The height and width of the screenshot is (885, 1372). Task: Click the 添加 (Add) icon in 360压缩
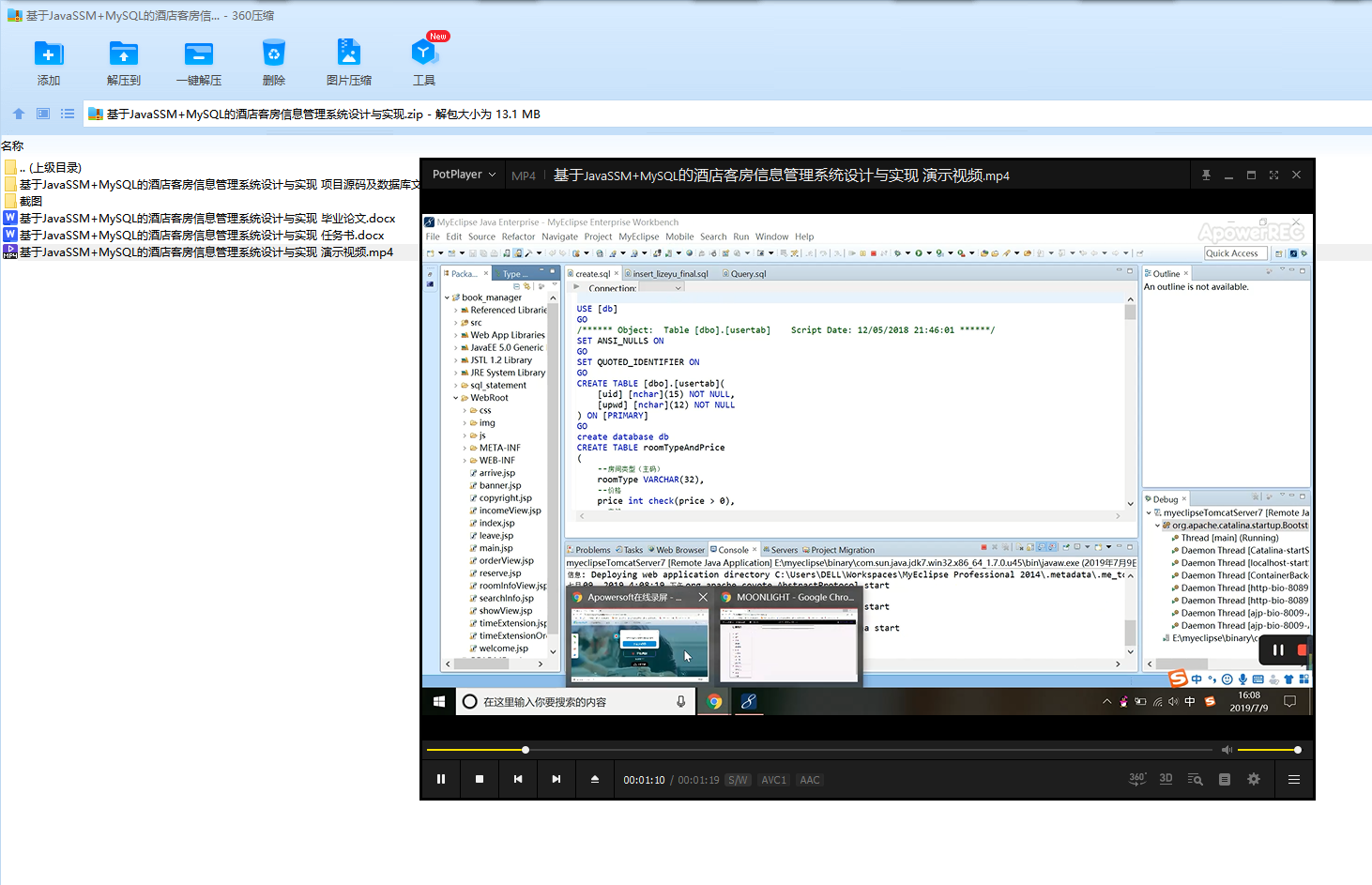49,53
